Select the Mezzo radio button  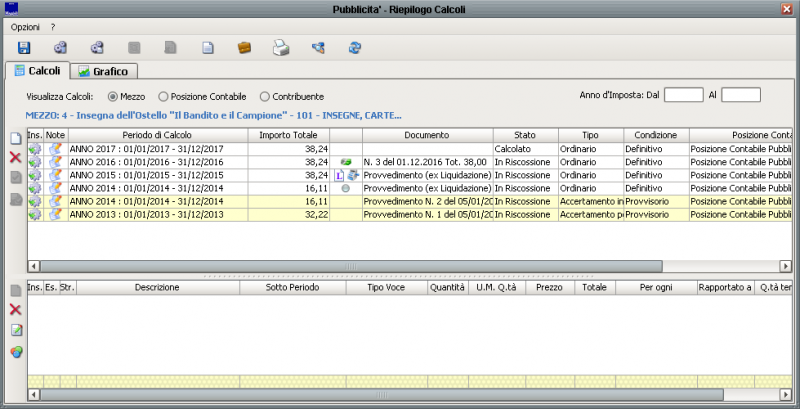tap(113, 97)
